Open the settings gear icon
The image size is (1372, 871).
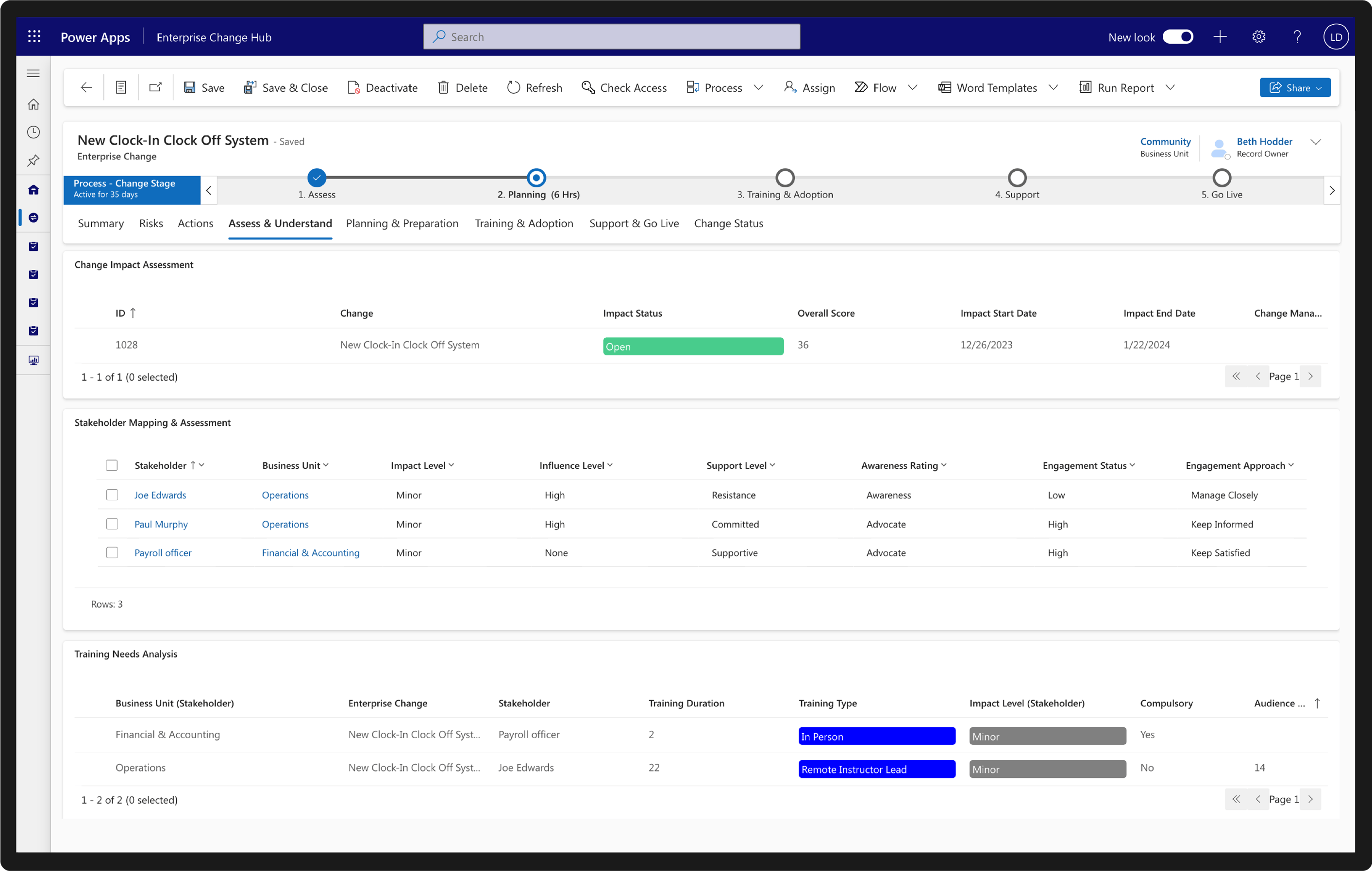point(1258,37)
